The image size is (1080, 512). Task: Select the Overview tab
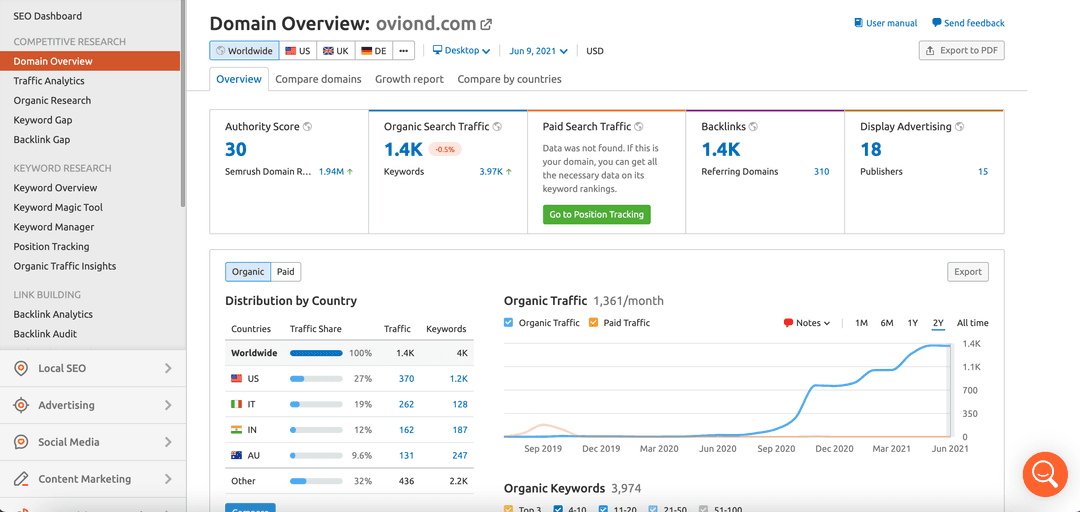[x=239, y=79]
